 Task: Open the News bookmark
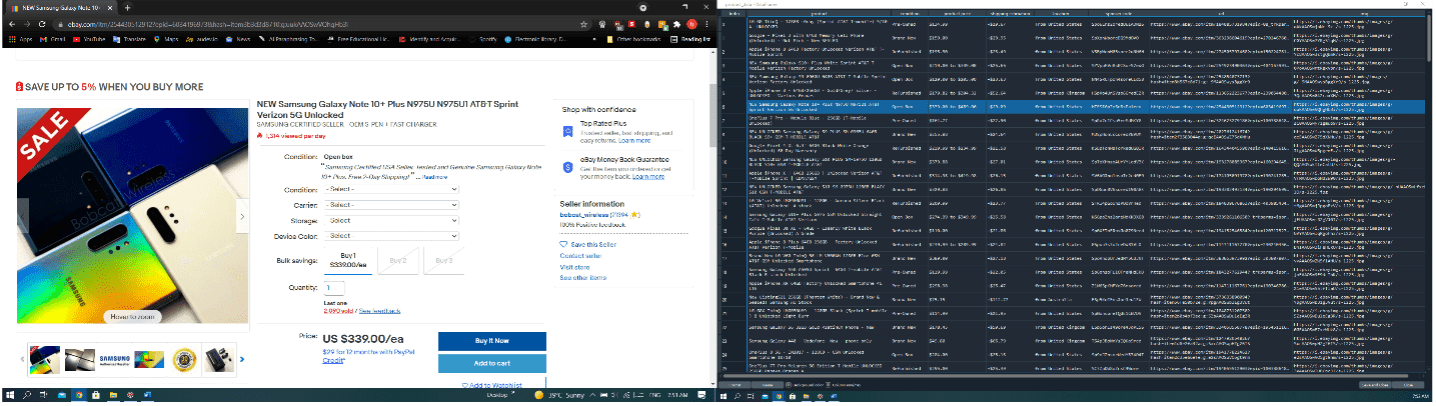tap(239, 39)
